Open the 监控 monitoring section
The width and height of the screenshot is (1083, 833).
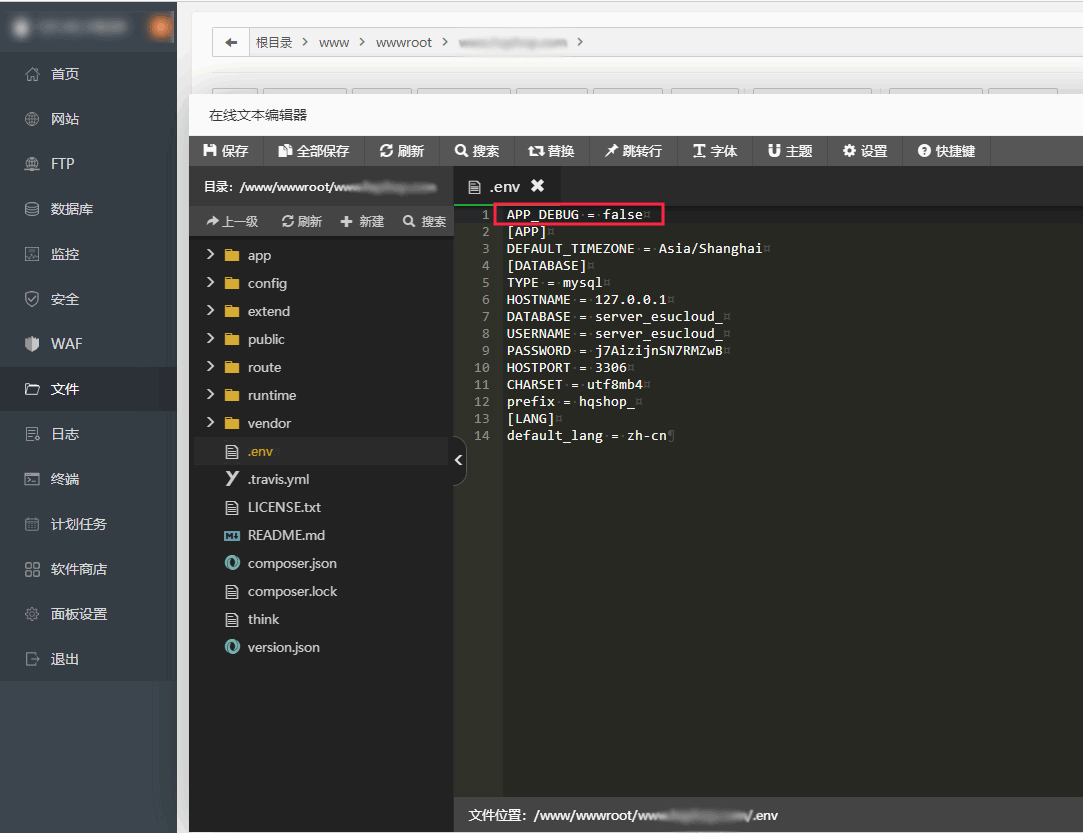pos(64,254)
